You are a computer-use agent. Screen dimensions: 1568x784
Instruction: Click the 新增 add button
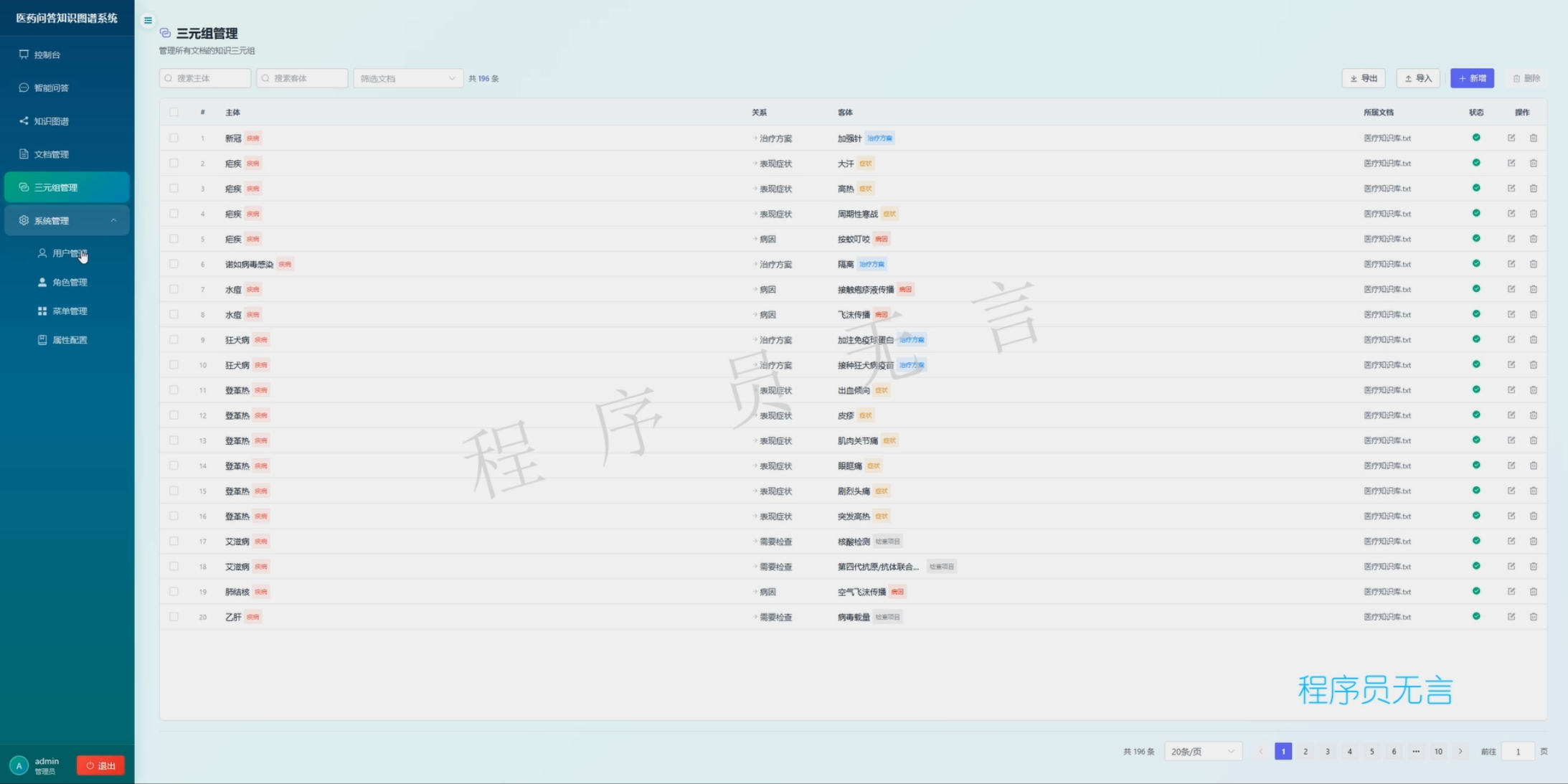pos(1471,78)
